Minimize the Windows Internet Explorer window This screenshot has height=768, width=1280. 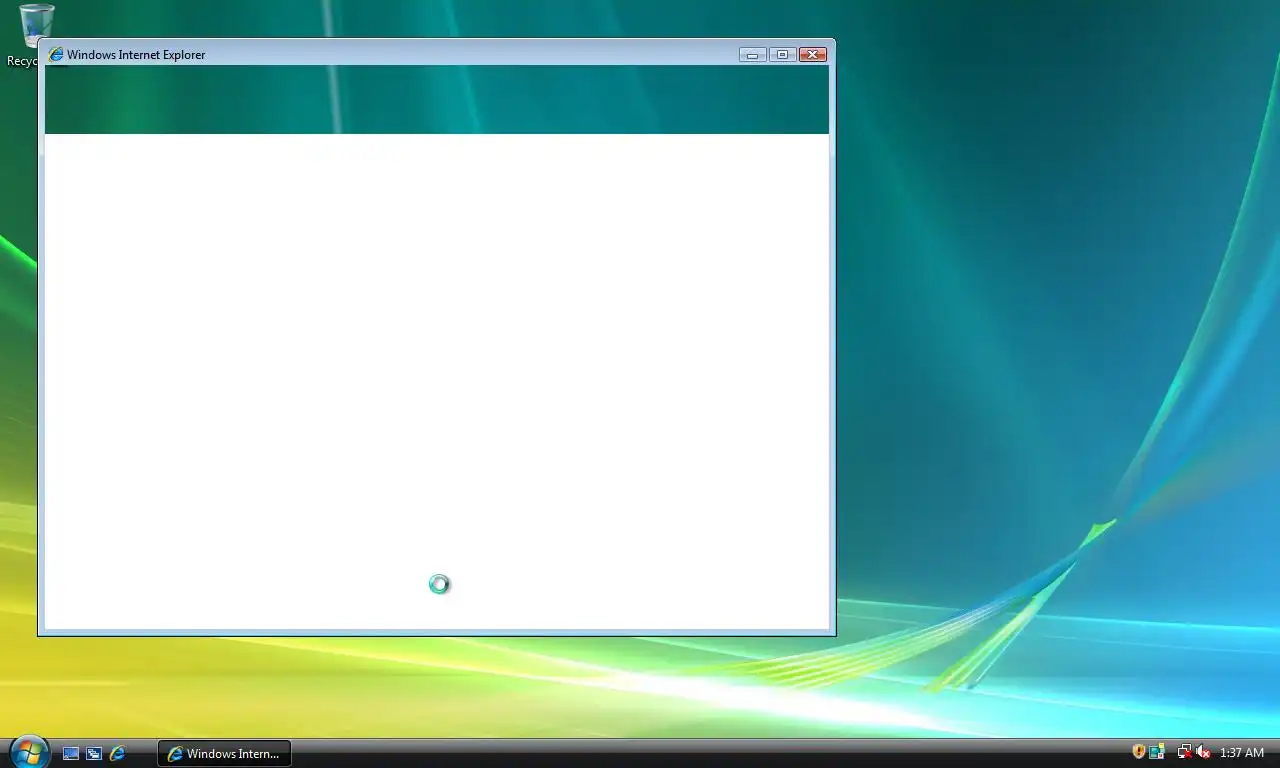click(752, 55)
